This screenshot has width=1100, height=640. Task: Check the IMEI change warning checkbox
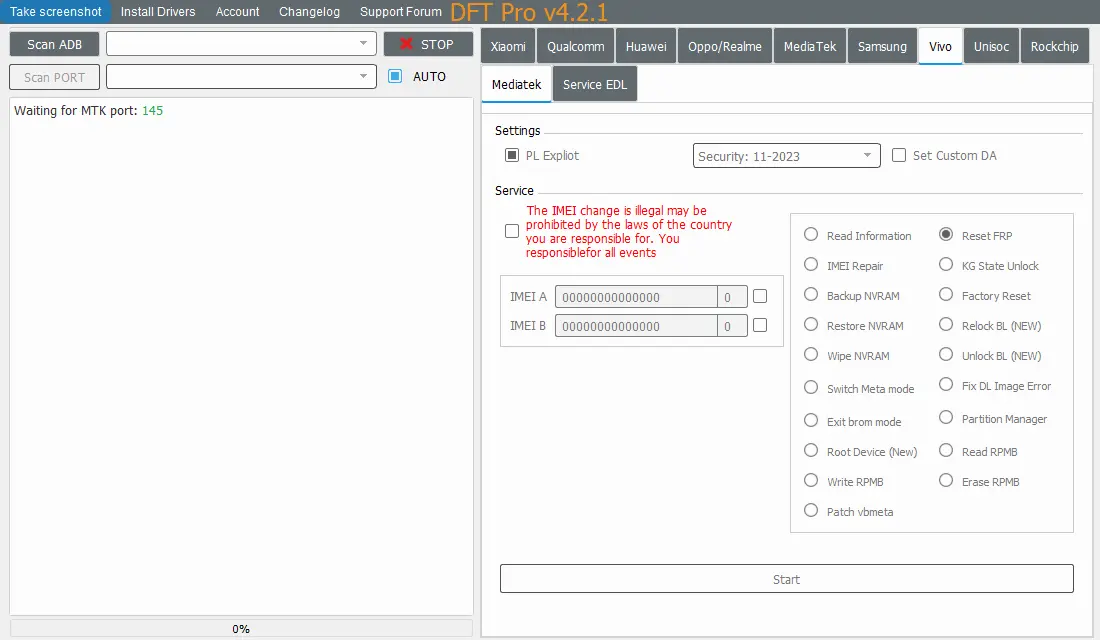click(x=512, y=231)
